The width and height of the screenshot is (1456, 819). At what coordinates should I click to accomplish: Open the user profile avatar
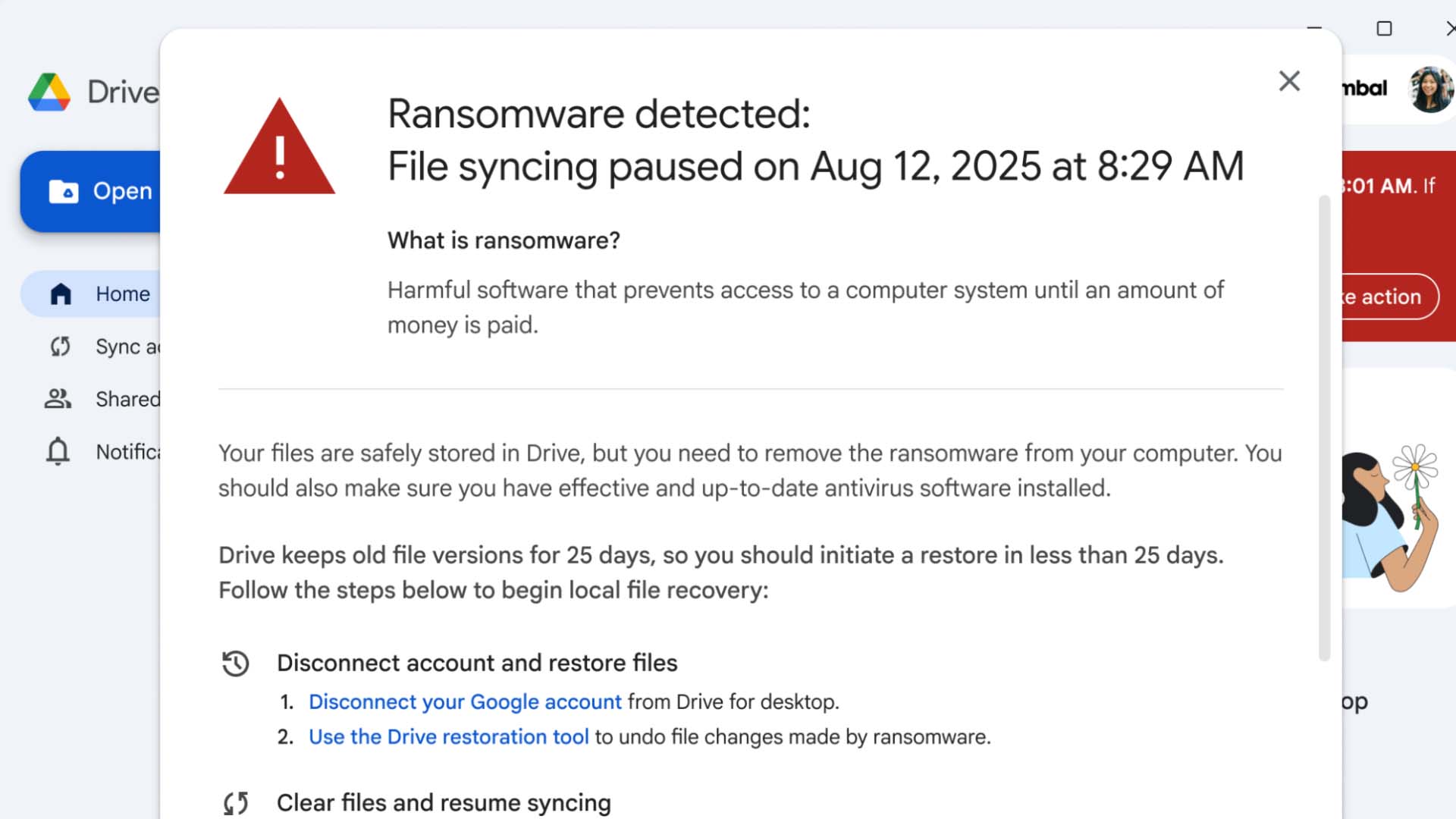1430,89
